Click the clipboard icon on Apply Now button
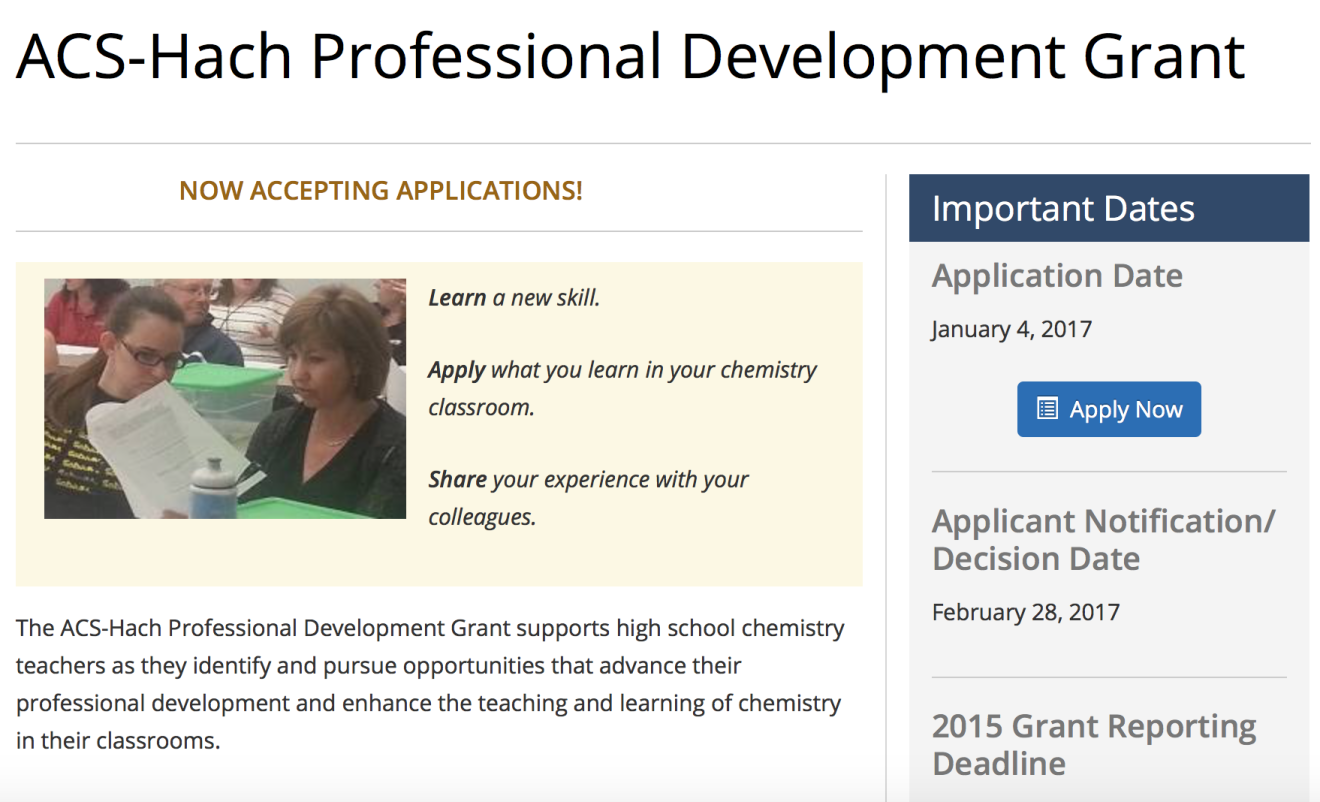This screenshot has height=802, width=1320. [1048, 408]
